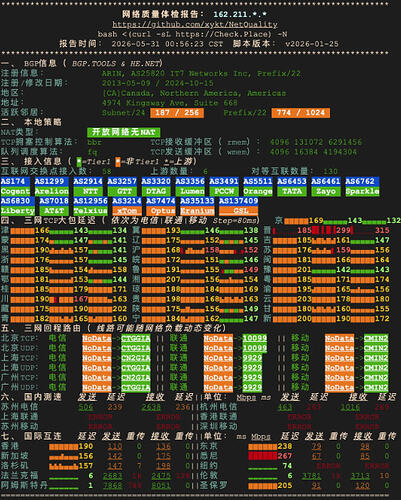Viewport: 401px width, 500px height.
Task: Select 阿姆斯特丹 send speed 7868
Action: tap(112, 486)
